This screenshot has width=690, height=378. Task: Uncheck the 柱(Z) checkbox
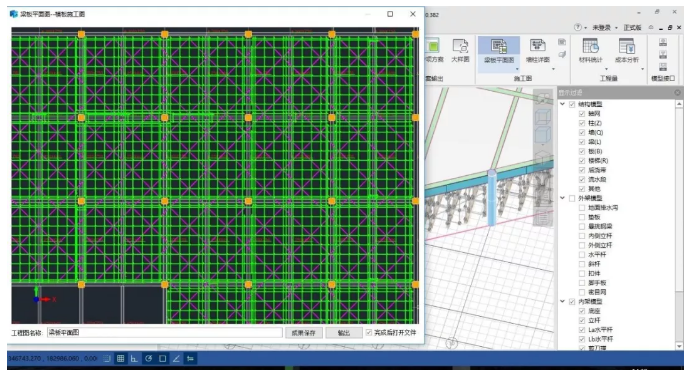click(582, 123)
